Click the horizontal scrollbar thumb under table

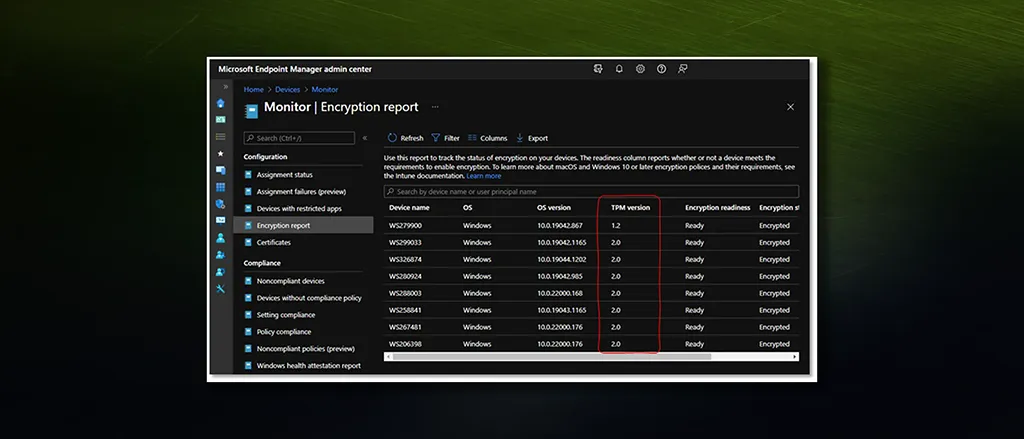552,357
